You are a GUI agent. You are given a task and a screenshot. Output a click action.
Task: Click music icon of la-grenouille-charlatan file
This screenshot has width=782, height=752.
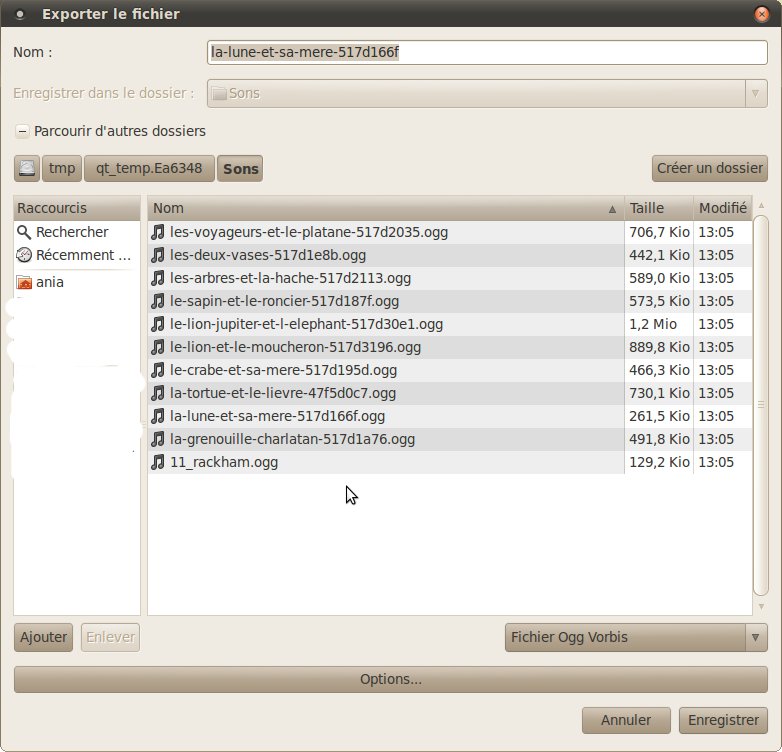click(158, 439)
